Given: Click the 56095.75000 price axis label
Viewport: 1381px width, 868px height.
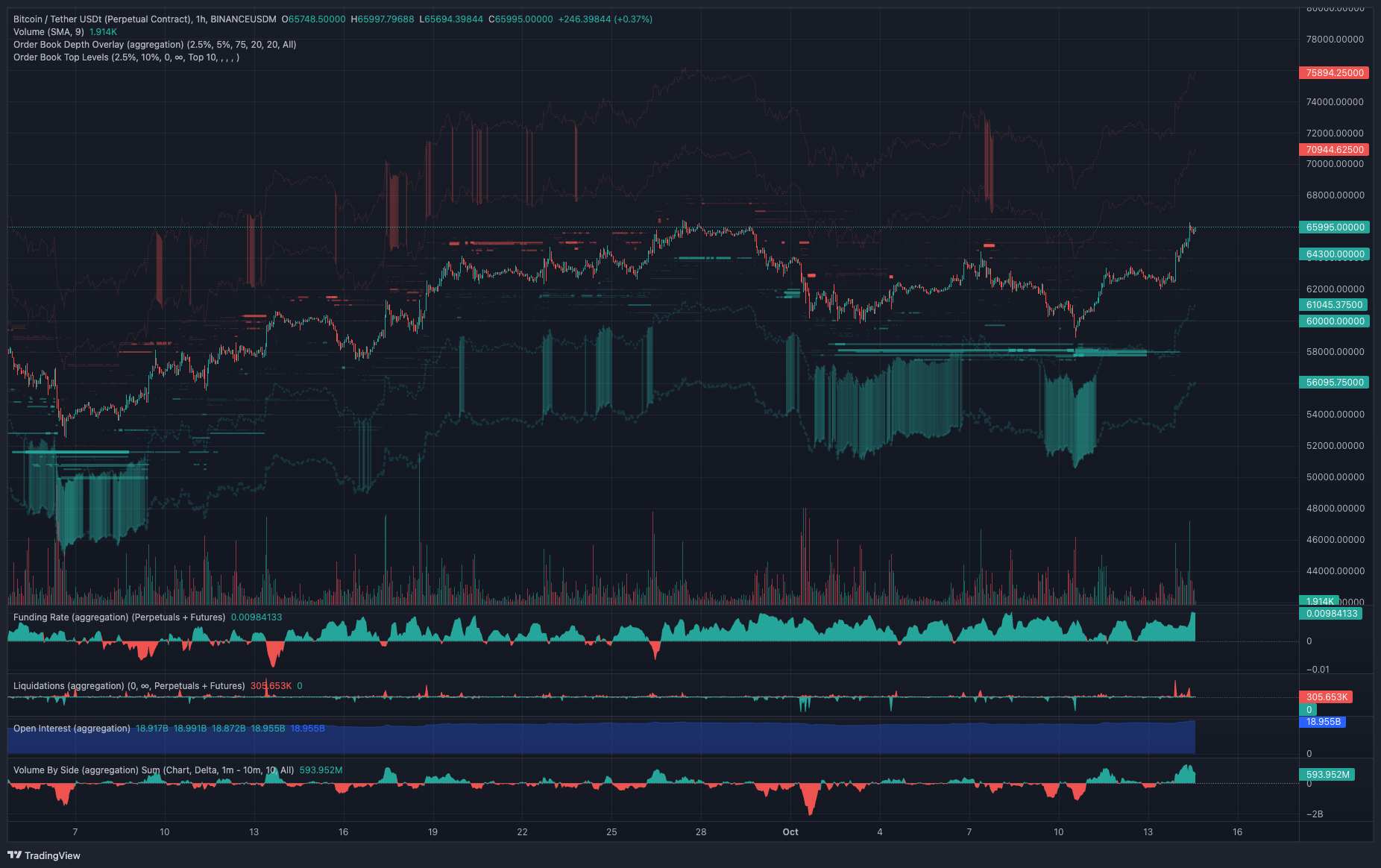Looking at the screenshot, I should tap(1334, 383).
